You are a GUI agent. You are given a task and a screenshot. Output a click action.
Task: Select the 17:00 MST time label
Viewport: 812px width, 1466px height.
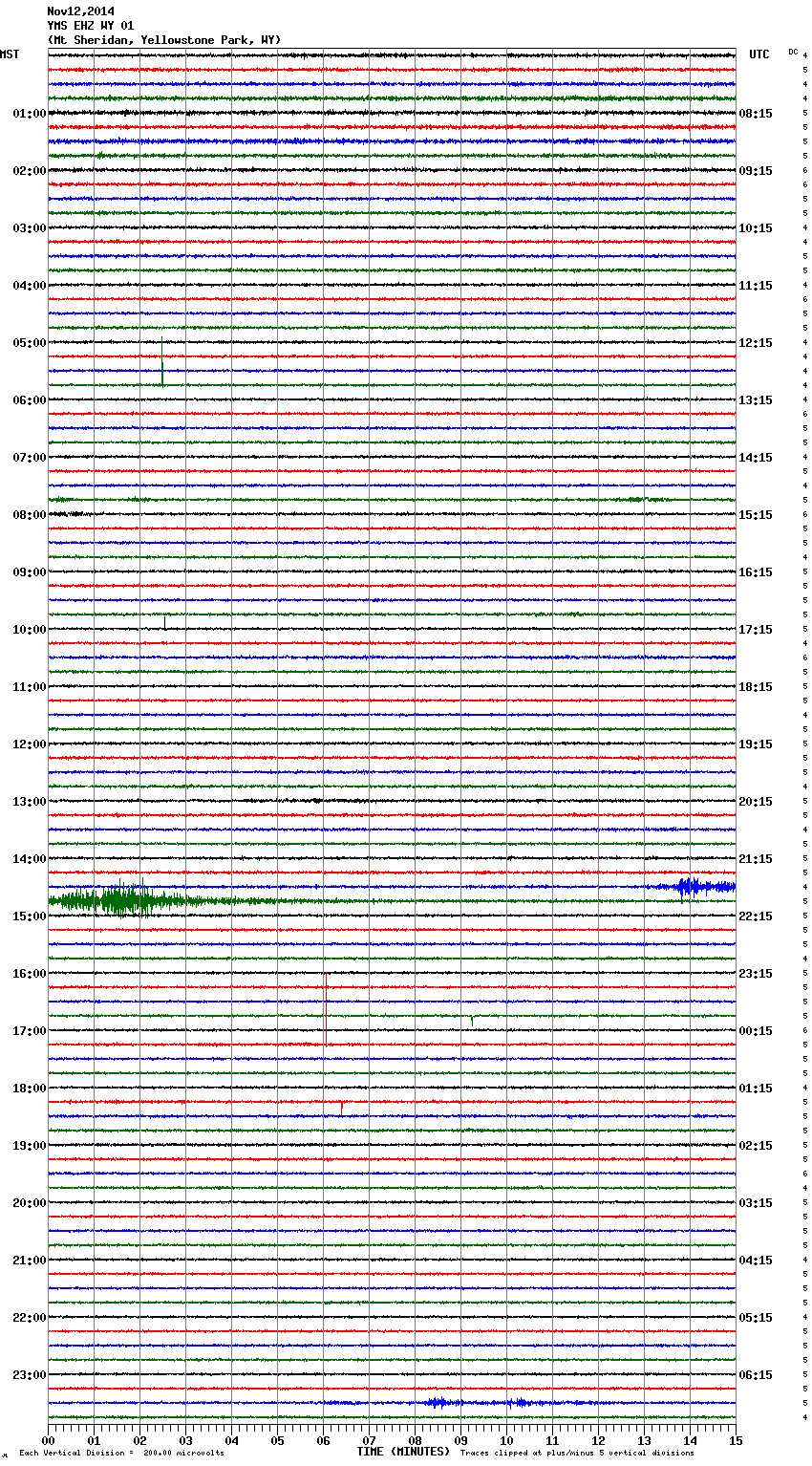tap(30, 1031)
